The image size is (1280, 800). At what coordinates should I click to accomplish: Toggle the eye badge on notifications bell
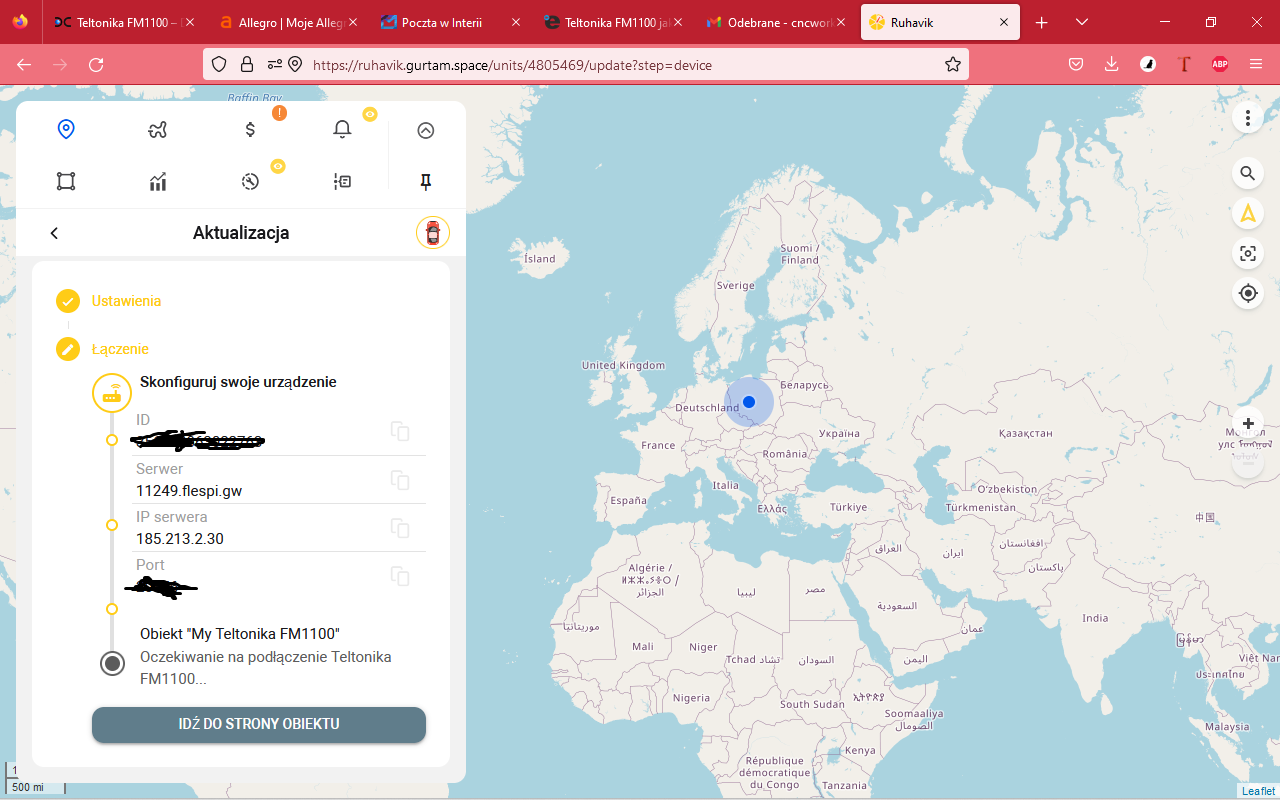pyautogui.click(x=370, y=114)
